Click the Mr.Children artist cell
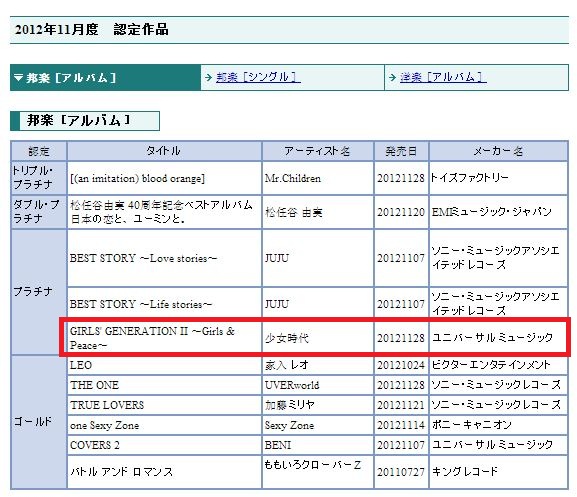Image resolution: width=577 pixels, height=497 pixels. pos(318,178)
